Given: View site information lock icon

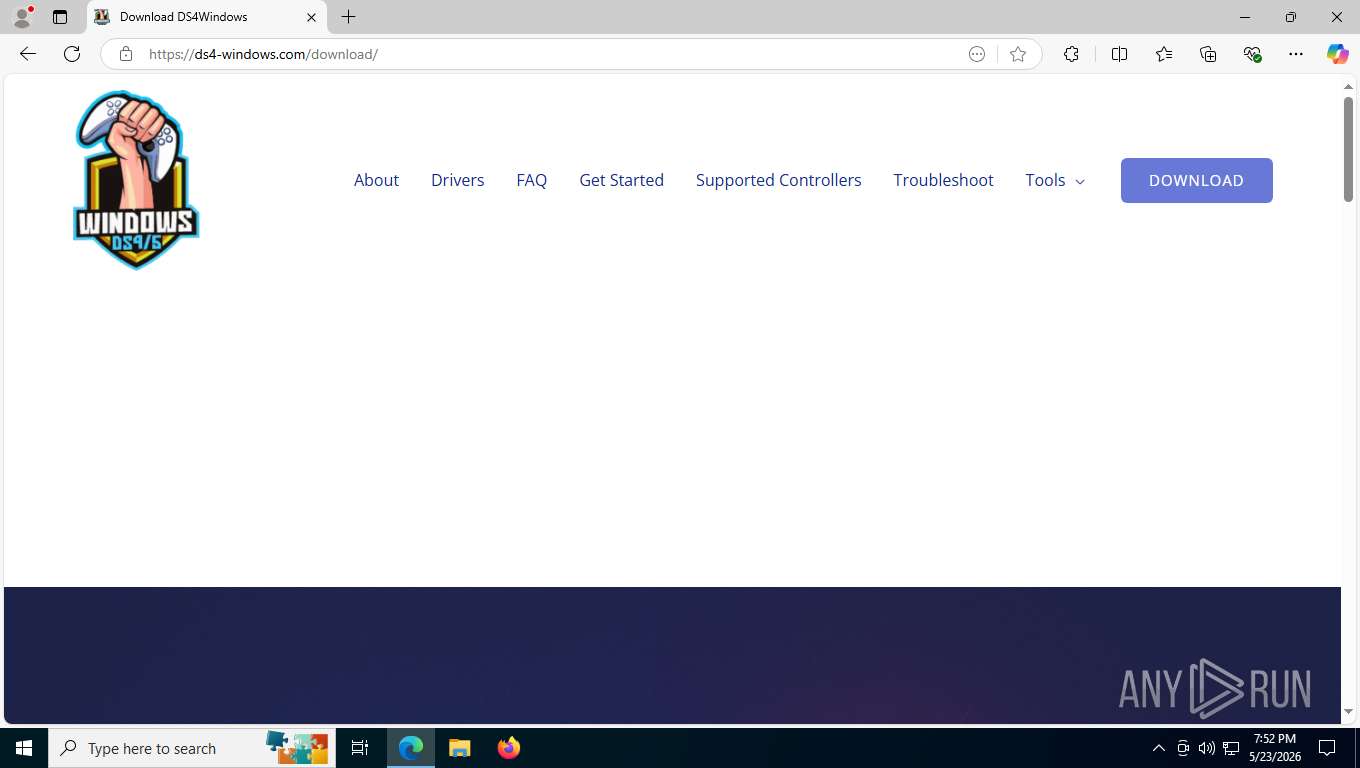Looking at the screenshot, I should click(125, 54).
